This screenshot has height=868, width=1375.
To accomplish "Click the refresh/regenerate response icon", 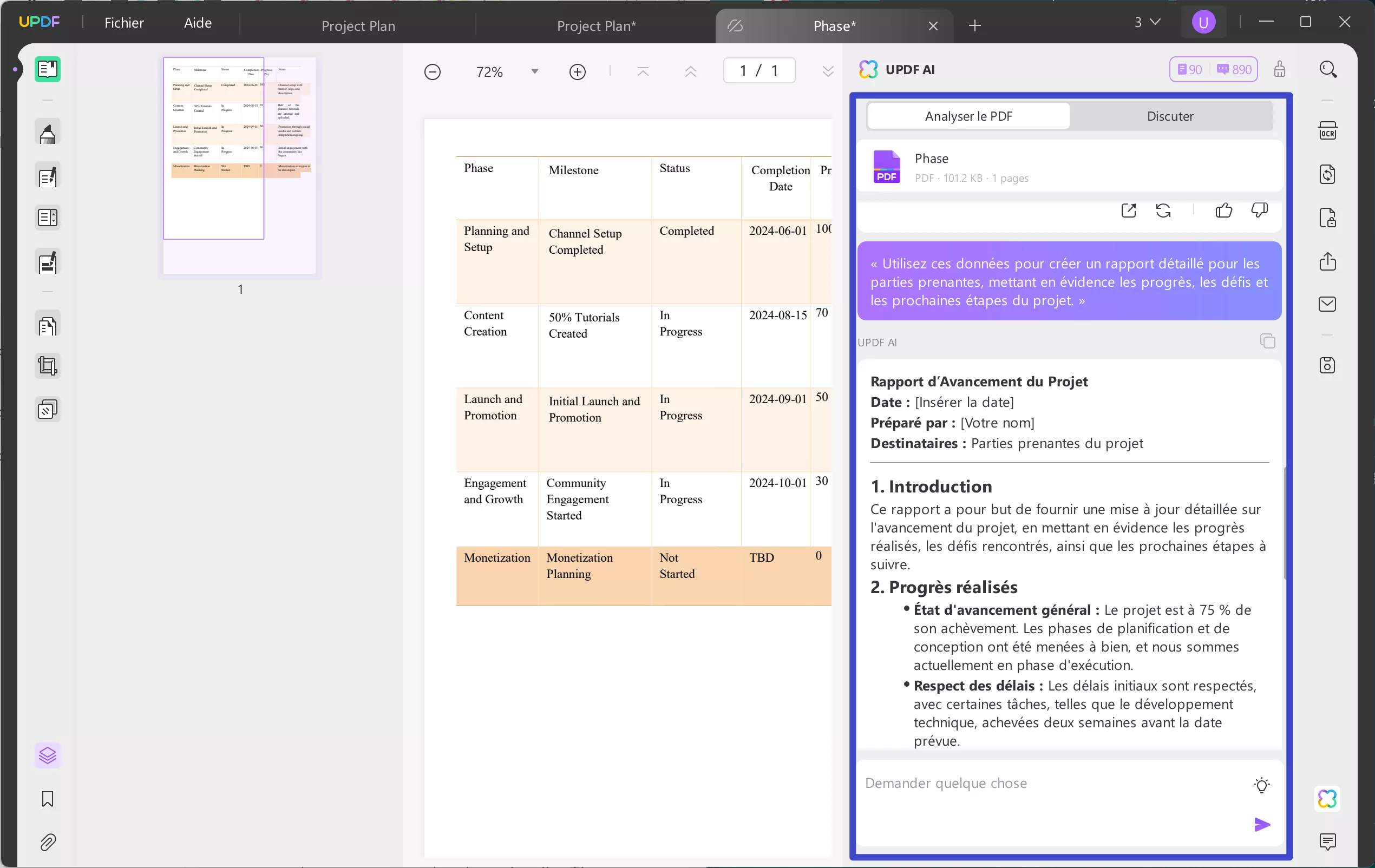I will pyautogui.click(x=1163, y=210).
